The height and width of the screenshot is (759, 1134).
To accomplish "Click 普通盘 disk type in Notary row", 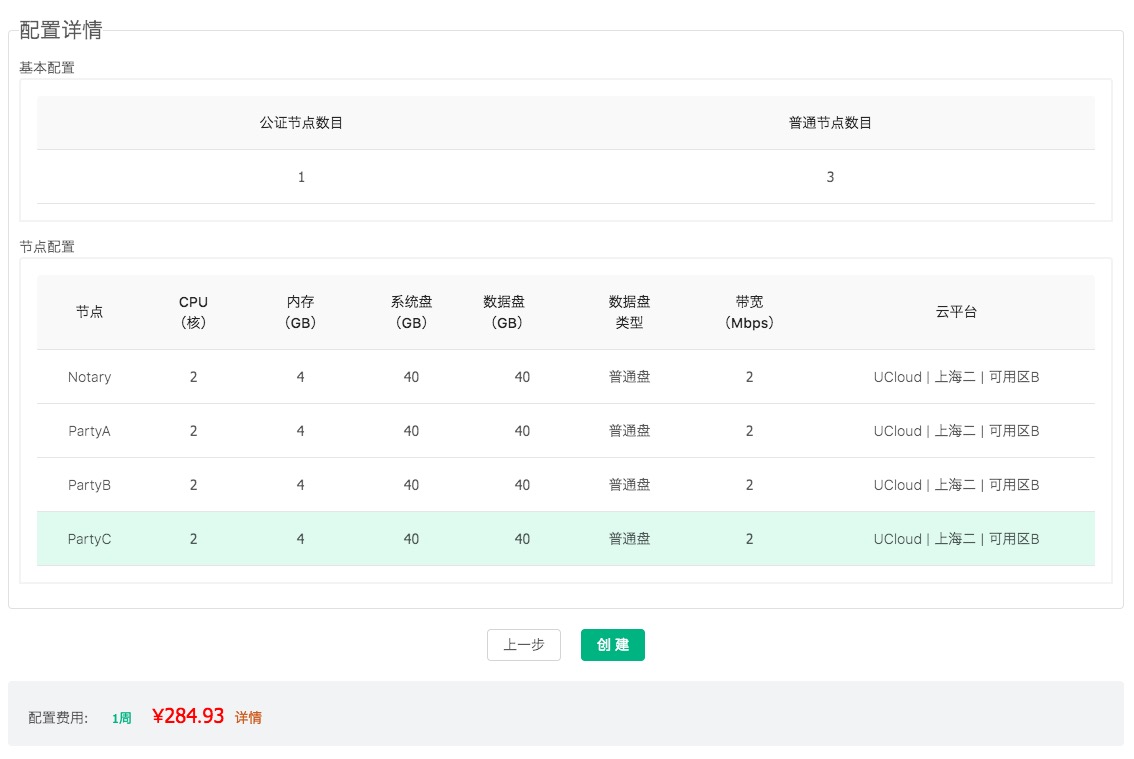I will [x=629, y=377].
